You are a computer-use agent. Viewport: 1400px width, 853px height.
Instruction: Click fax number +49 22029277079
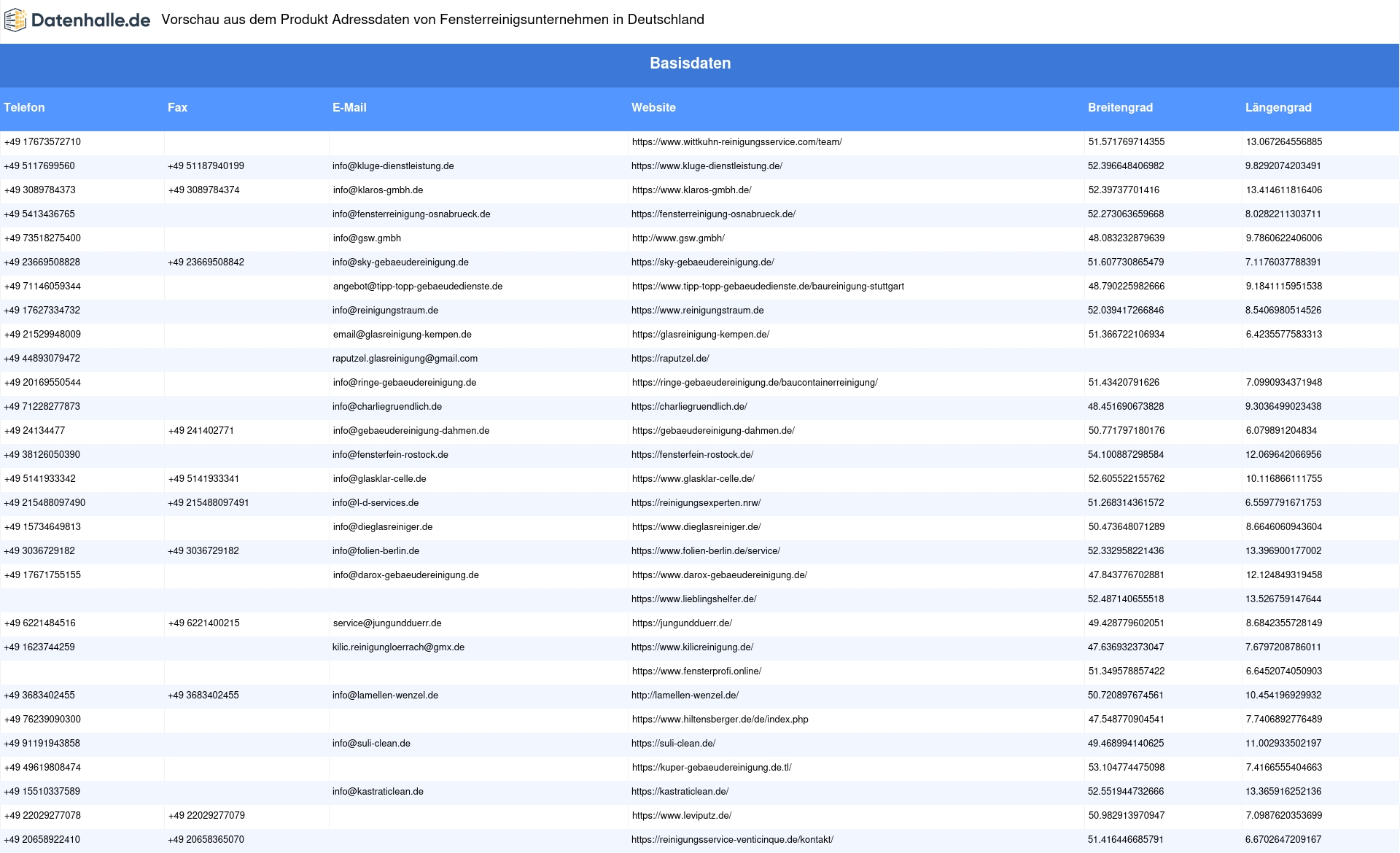(x=206, y=816)
